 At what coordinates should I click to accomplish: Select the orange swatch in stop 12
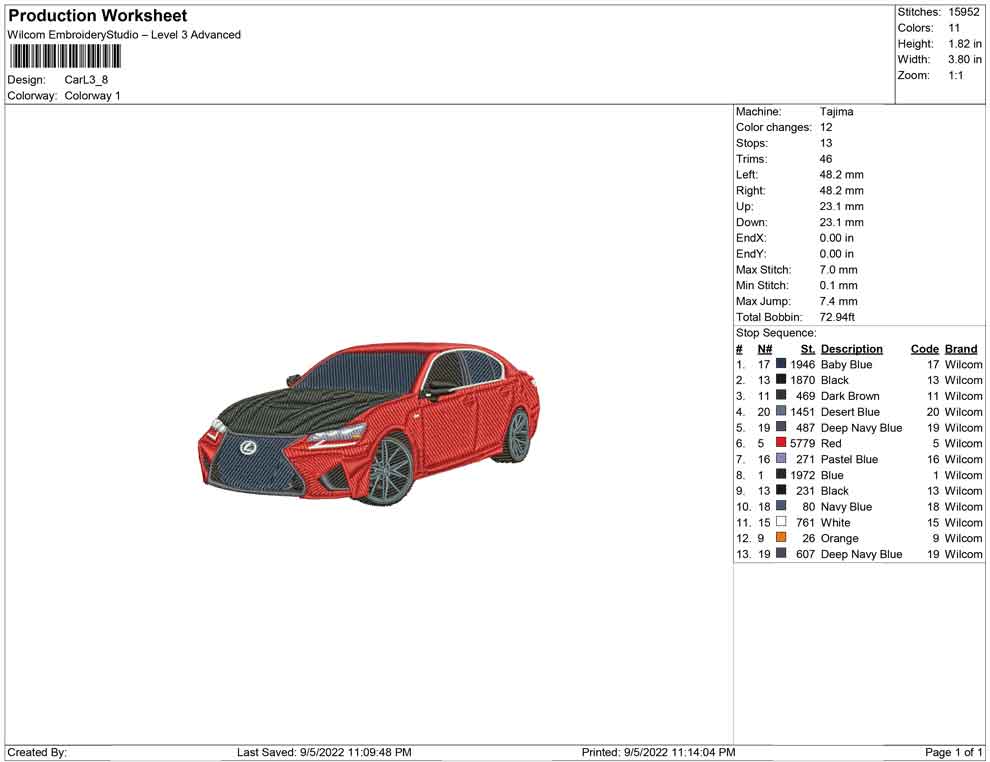pos(781,538)
